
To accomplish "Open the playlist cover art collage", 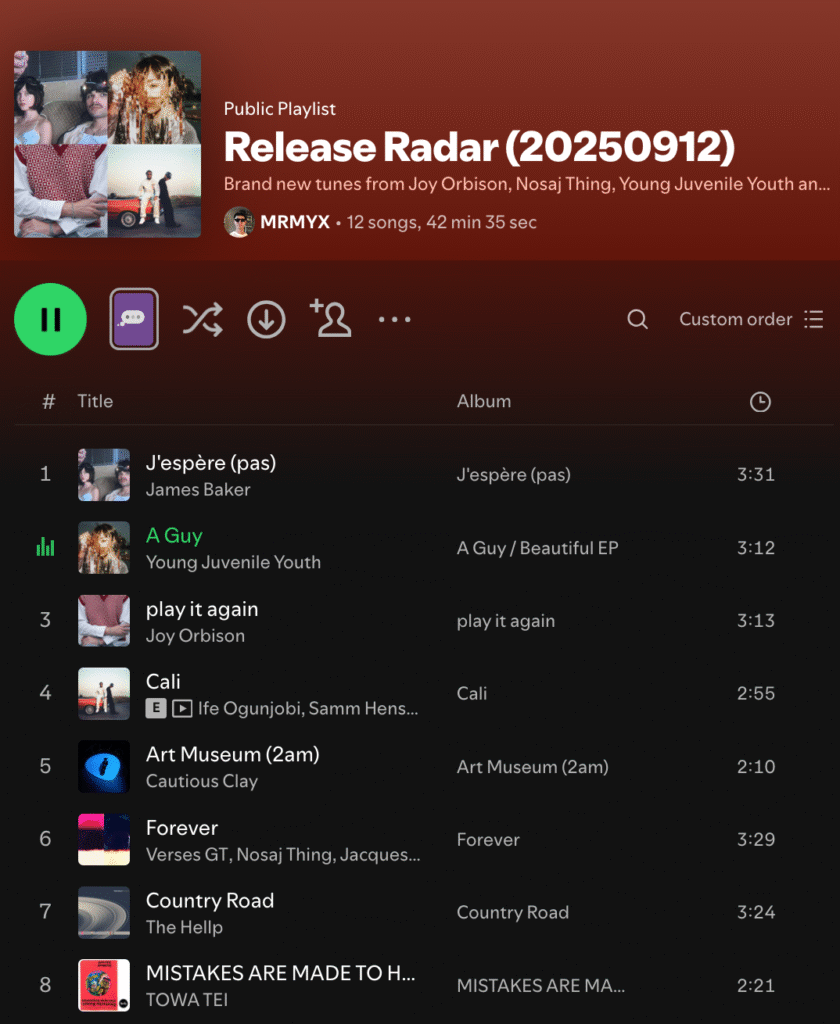I will (108, 144).
